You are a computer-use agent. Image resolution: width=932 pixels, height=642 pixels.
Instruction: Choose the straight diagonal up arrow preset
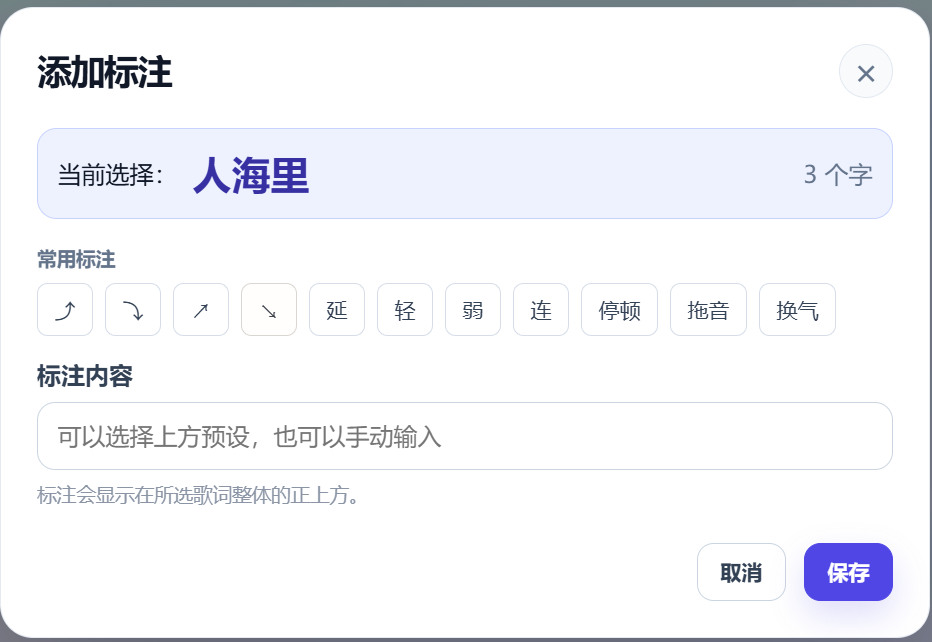[x=201, y=310]
